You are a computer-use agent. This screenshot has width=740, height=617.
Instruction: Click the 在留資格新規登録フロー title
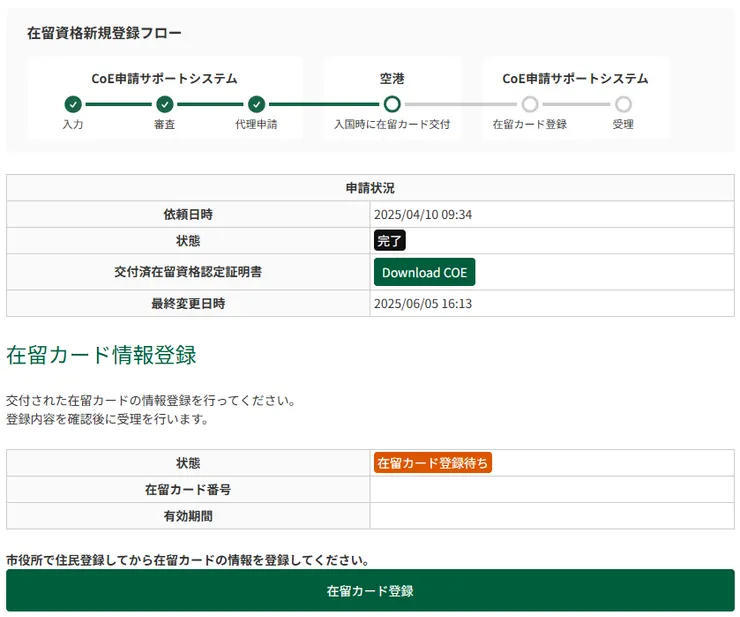(104, 33)
